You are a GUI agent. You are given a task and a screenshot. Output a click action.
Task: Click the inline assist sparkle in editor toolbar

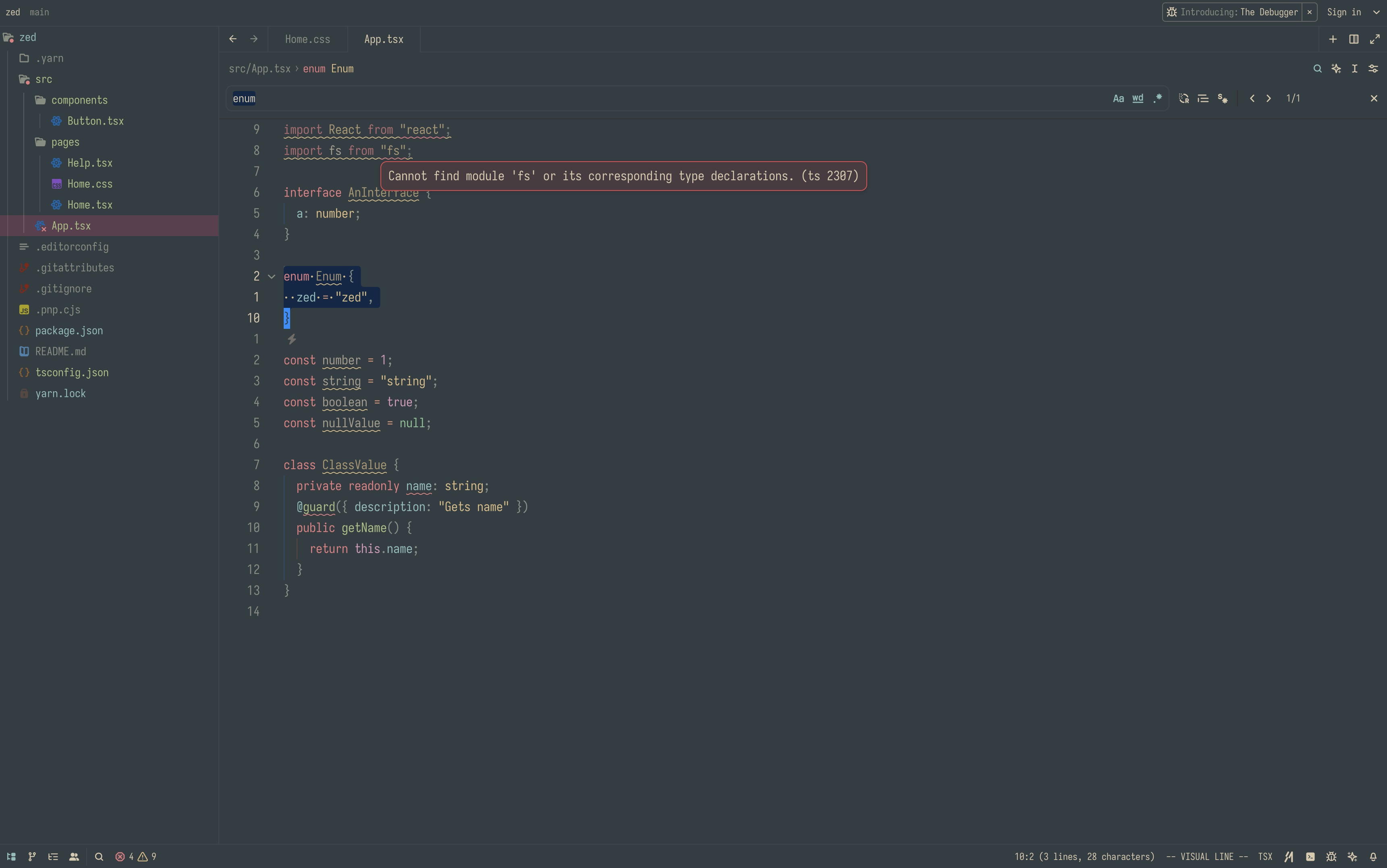point(1337,69)
